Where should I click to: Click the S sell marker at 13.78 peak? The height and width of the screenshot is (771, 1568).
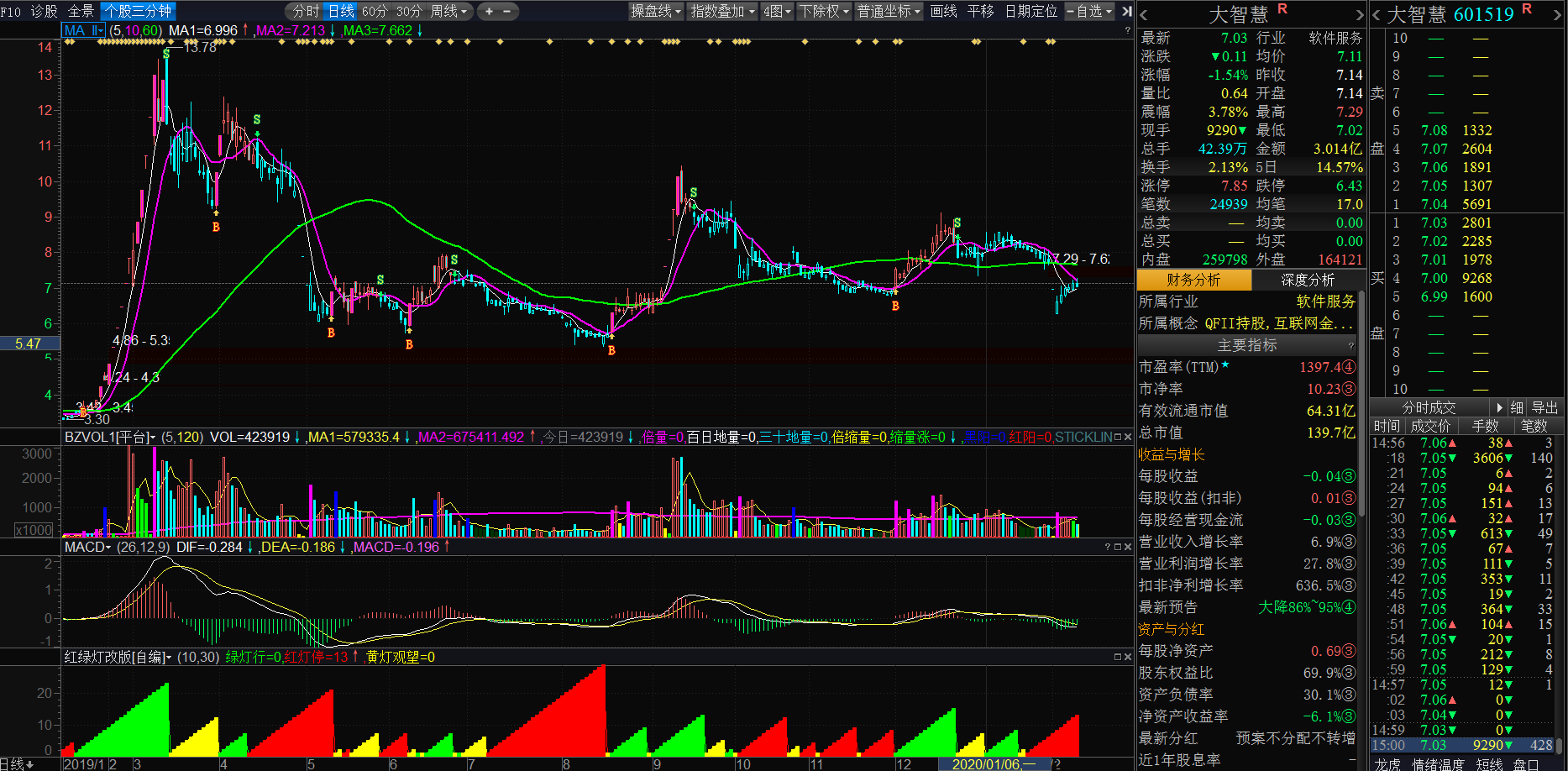[x=166, y=54]
